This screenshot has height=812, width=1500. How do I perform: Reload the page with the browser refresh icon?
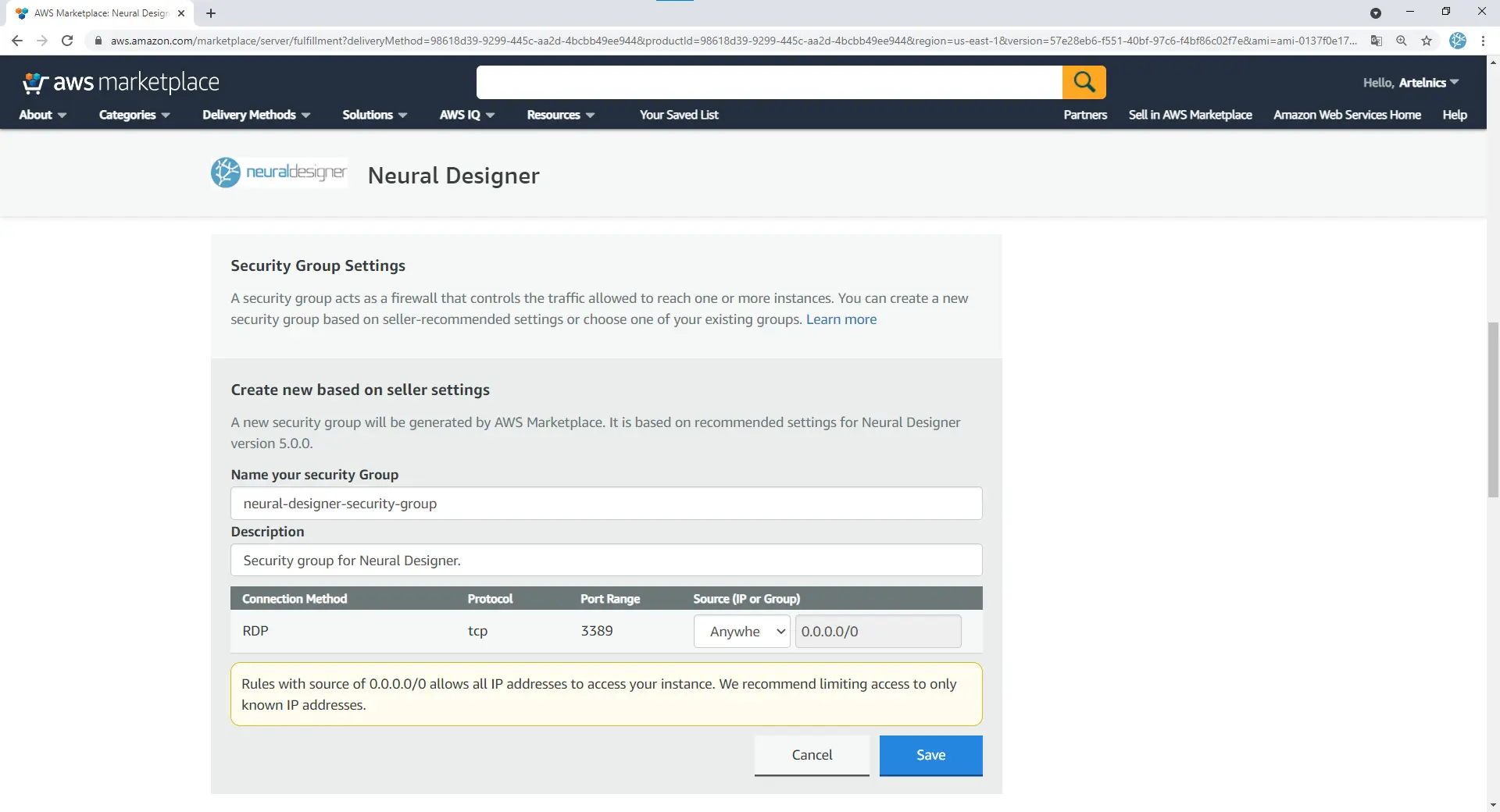67,41
